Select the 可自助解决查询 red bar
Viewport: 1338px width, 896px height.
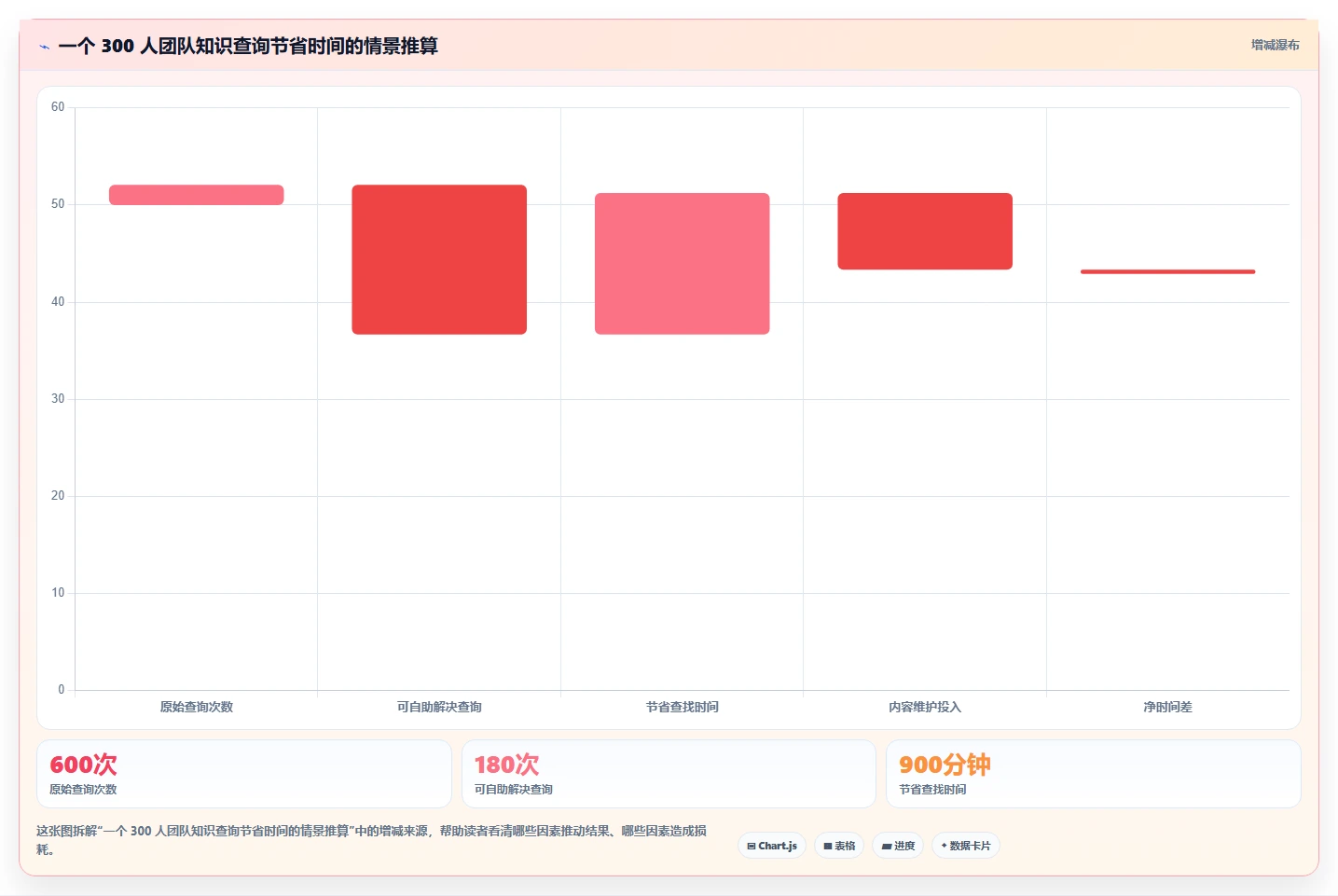[x=439, y=259]
